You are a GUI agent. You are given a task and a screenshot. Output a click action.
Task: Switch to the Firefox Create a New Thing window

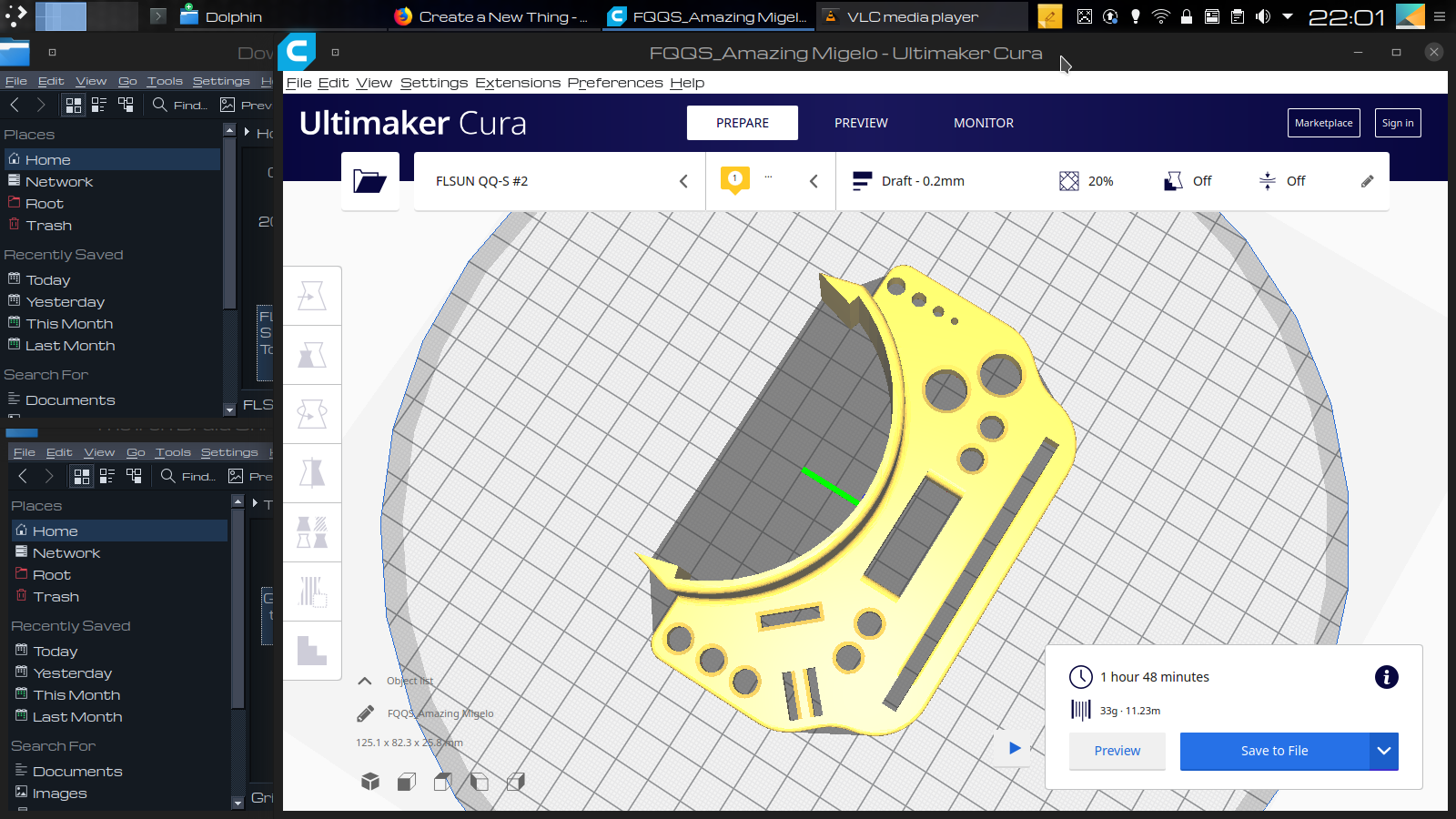494,16
